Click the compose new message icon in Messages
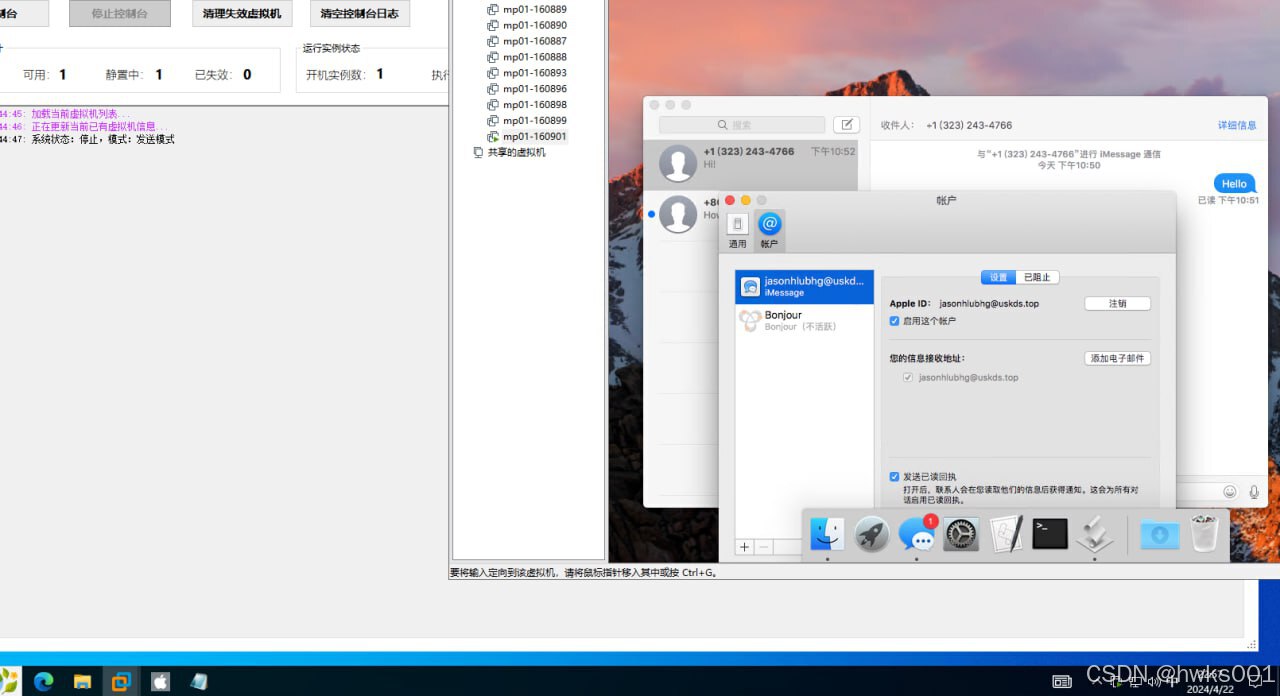This screenshot has width=1280, height=696. coord(846,125)
